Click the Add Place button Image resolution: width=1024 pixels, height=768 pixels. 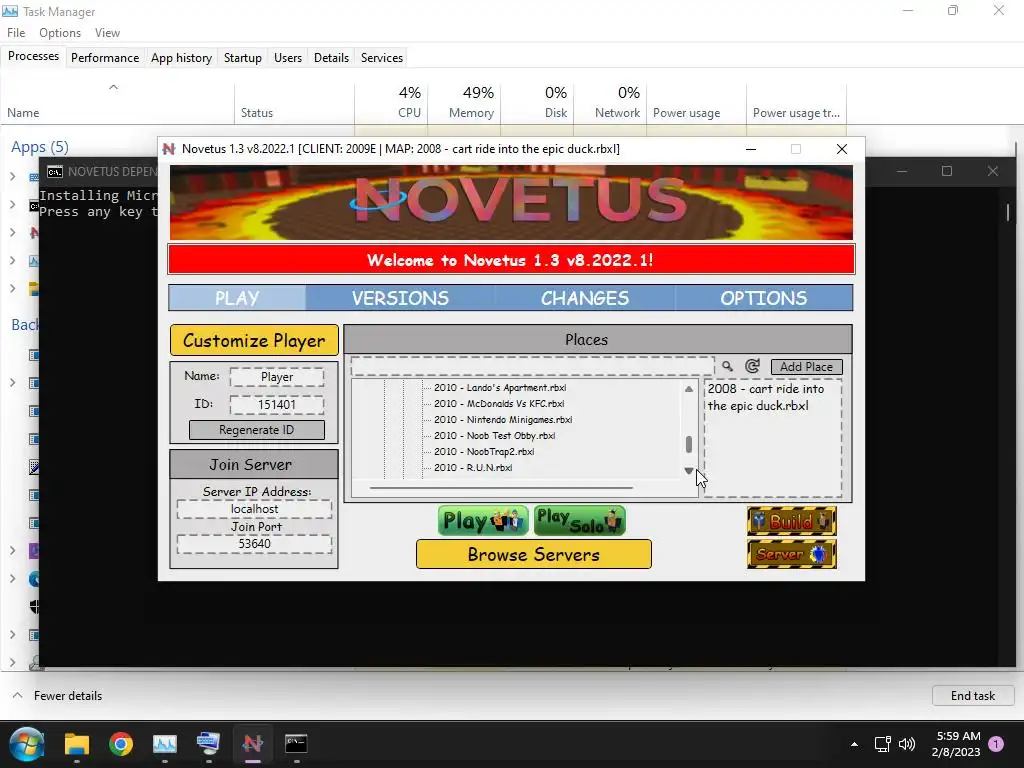[x=807, y=366]
